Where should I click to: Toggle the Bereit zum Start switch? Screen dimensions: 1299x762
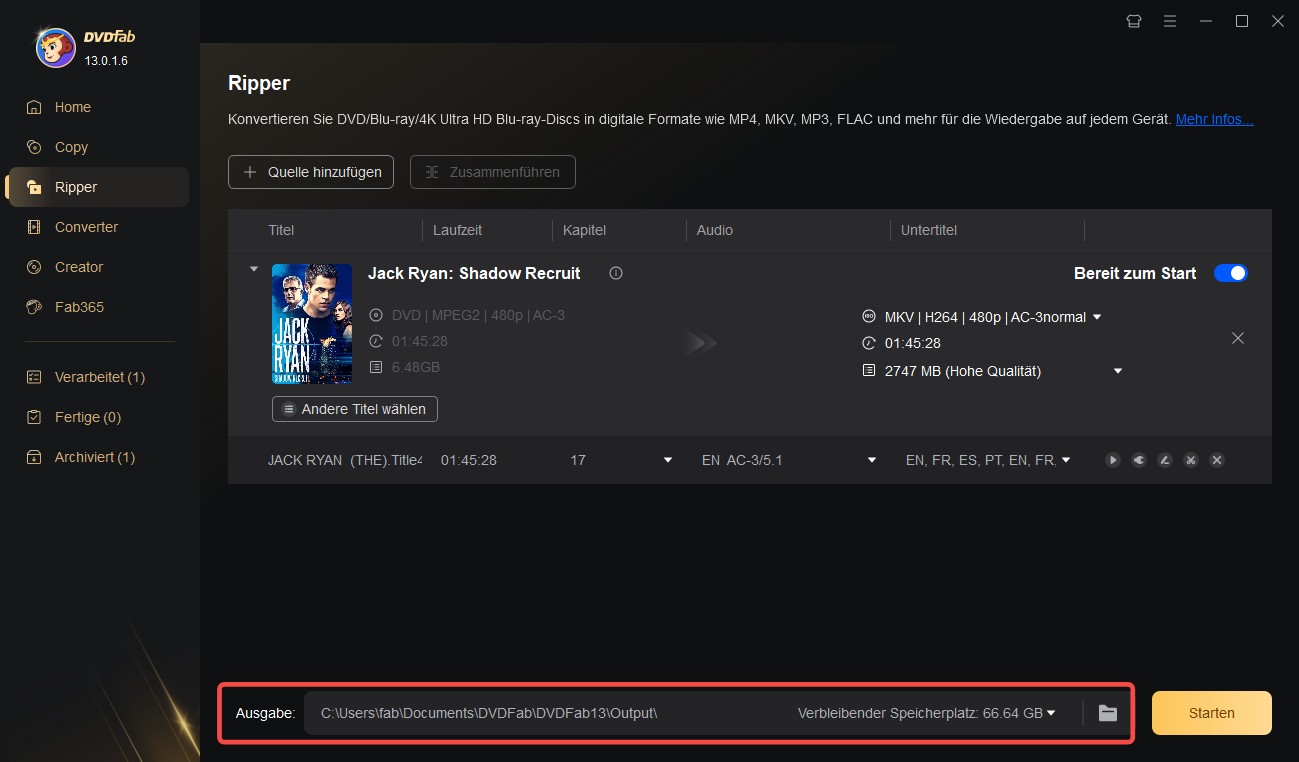[1231, 273]
